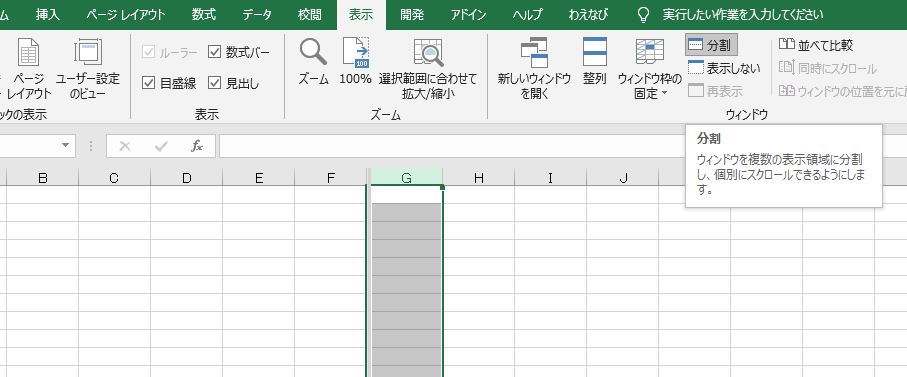Arrange all windows (整列)
The height and width of the screenshot is (377, 907).
coord(595,61)
